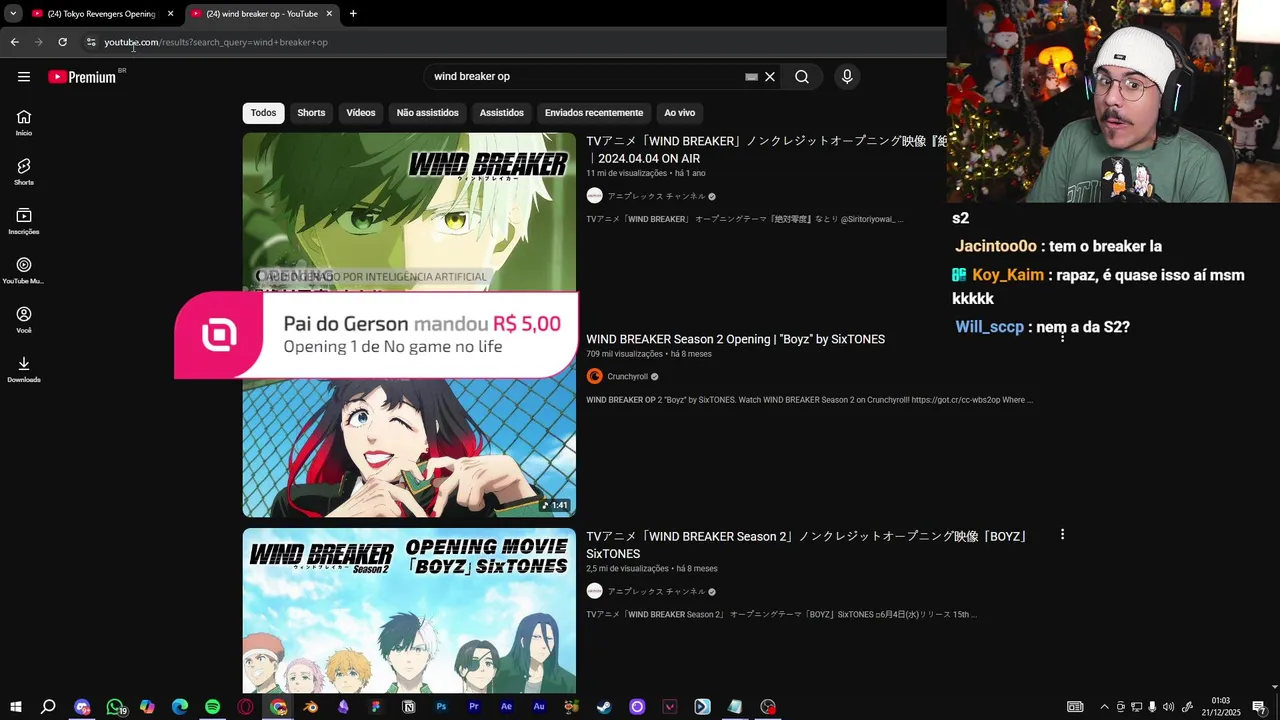Open the Crunchyroll channel link
The height and width of the screenshot is (720, 1280).
pos(628,377)
